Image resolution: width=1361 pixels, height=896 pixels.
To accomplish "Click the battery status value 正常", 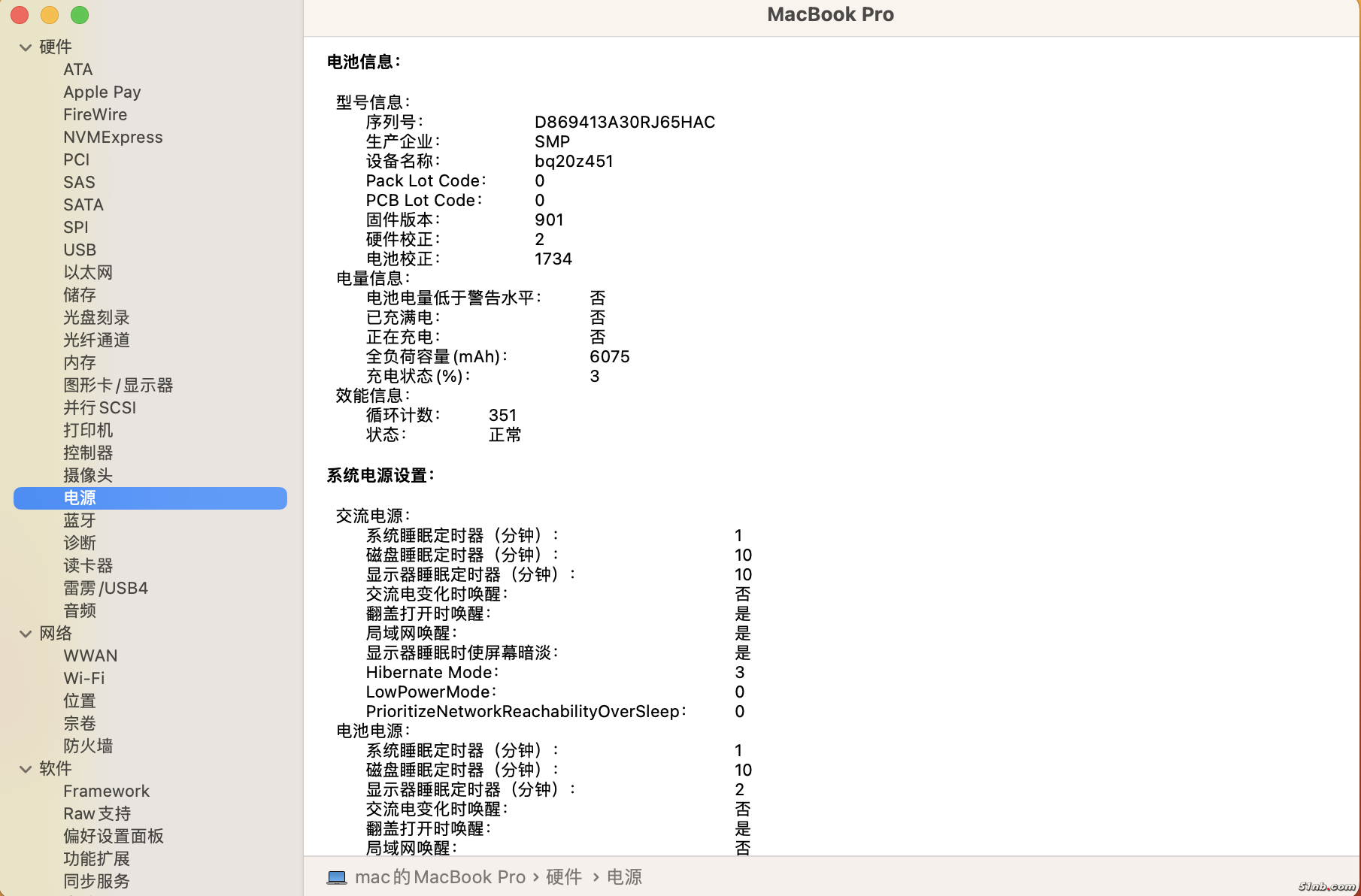I will (505, 435).
